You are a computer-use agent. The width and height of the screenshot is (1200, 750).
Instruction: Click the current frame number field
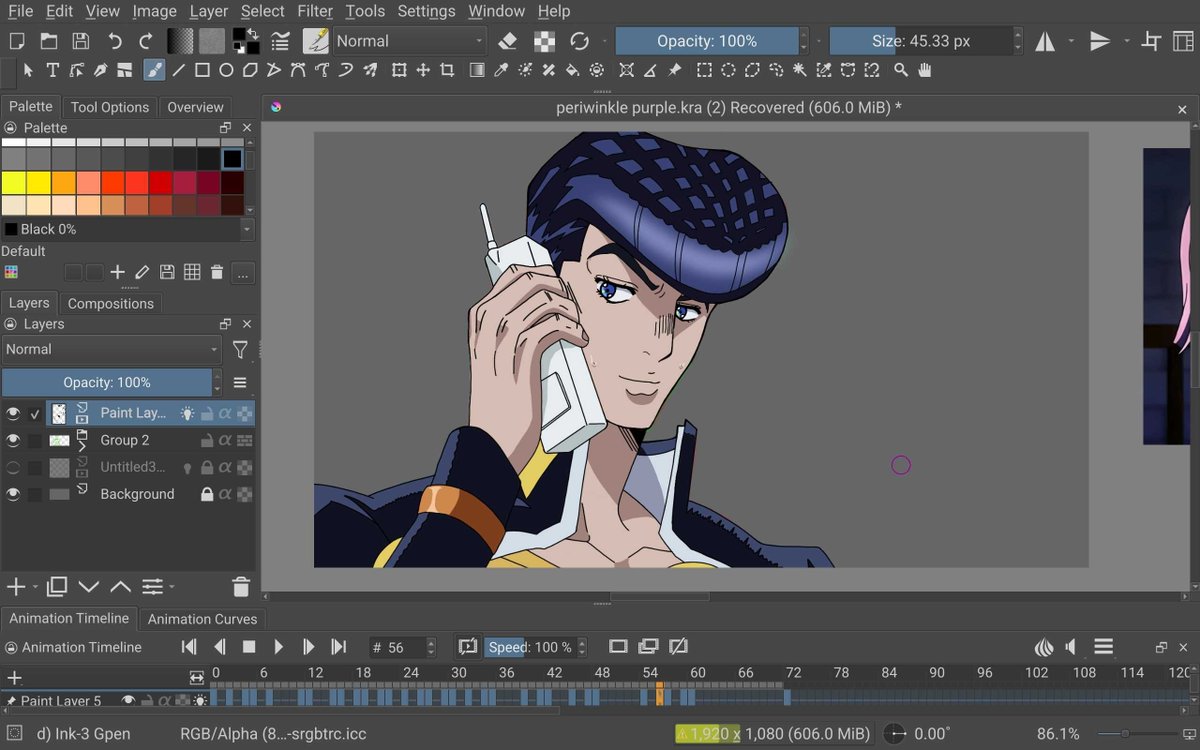point(400,647)
